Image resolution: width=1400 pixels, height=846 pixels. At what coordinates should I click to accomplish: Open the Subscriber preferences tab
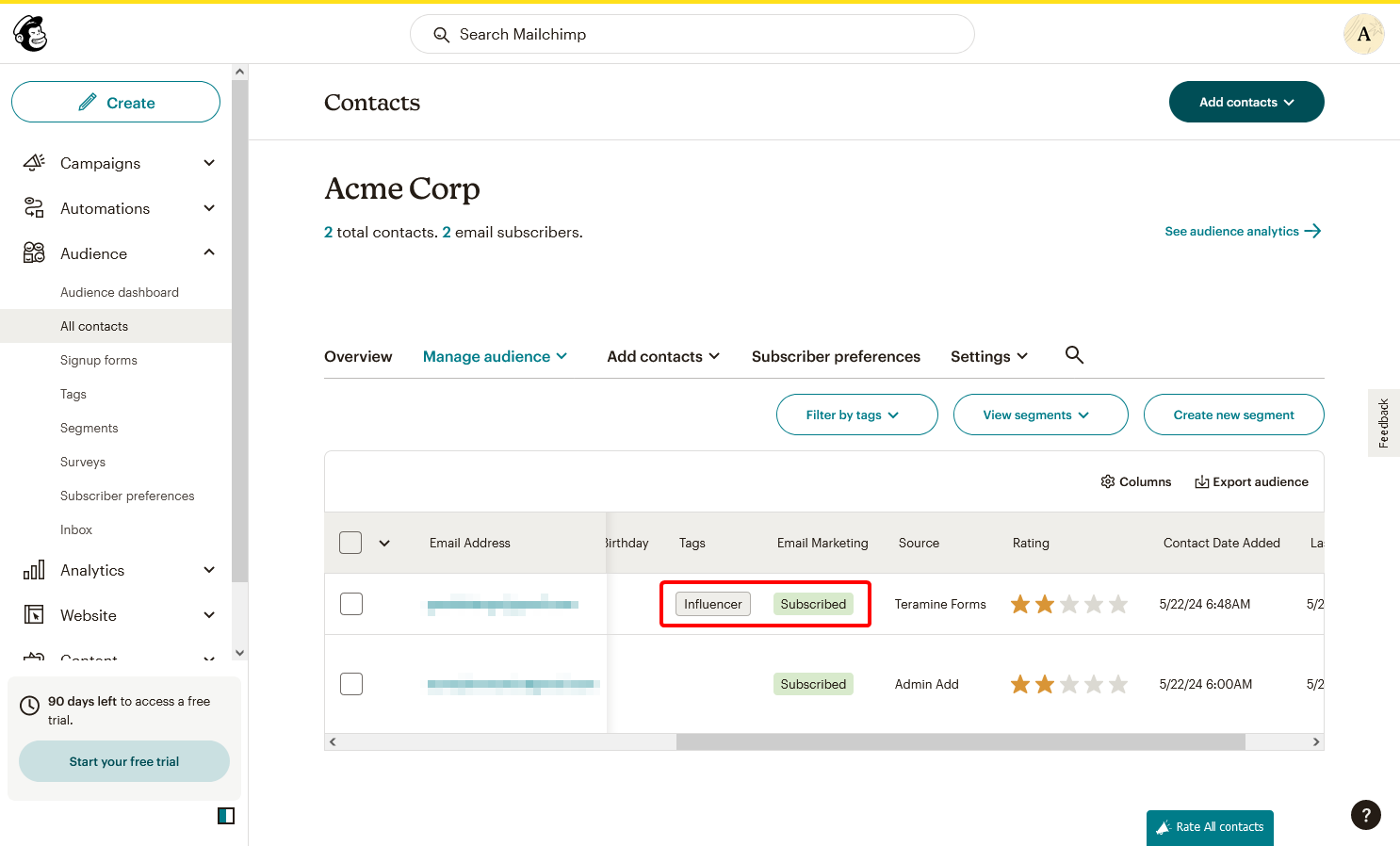click(x=836, y=356)
